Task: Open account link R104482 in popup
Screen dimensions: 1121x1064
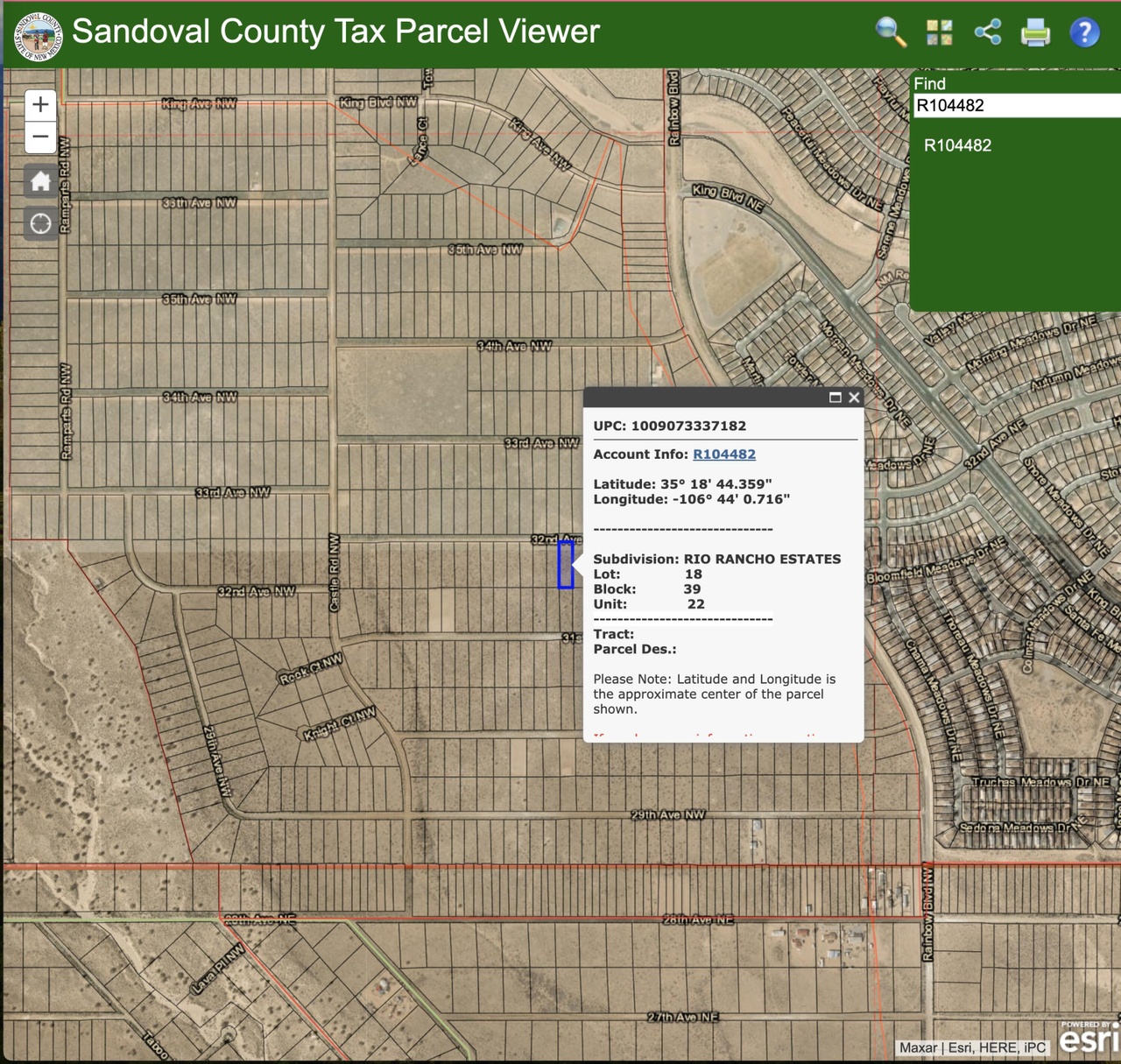Action: point(724,454)
